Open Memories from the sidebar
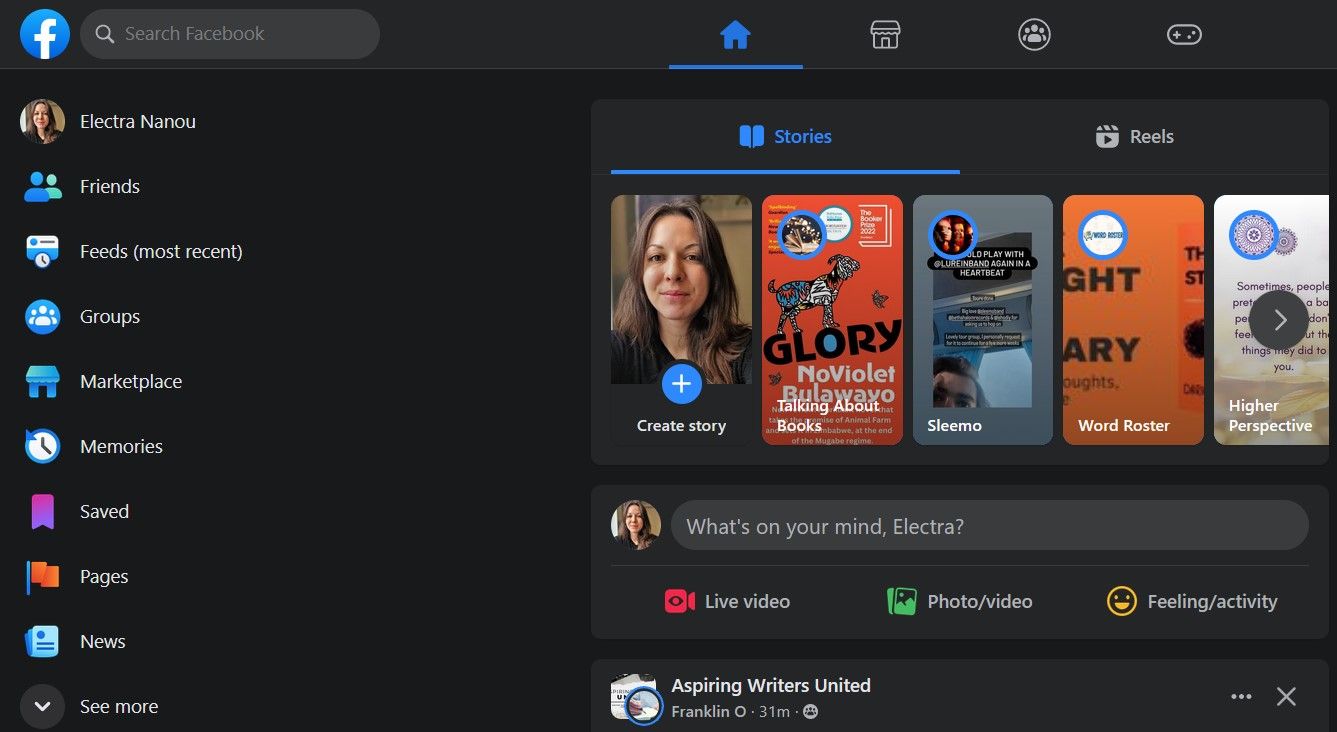This screenshot has height=732, width=1337. pyautogui.click(x=121, y=446)
